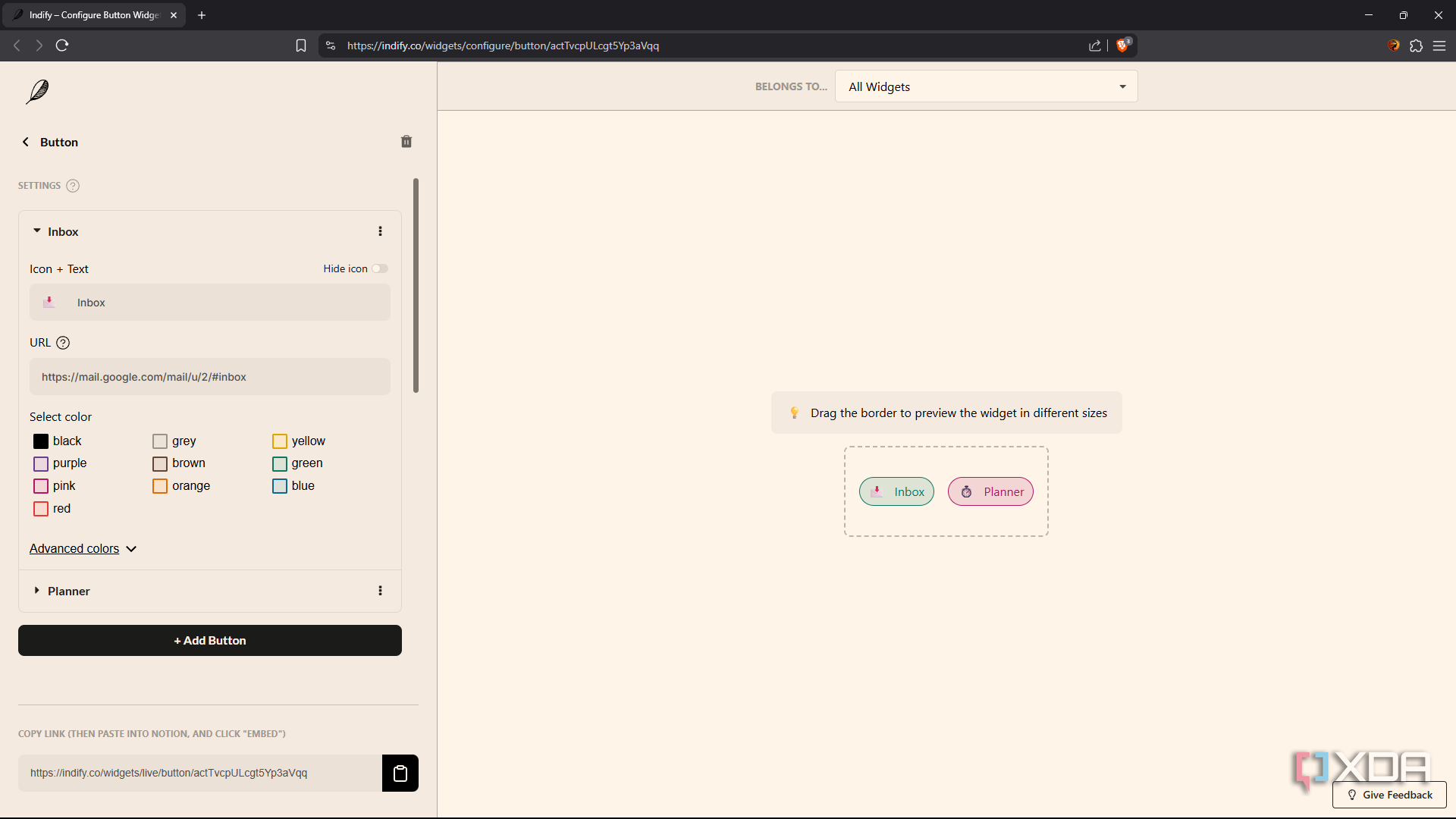Click the URL help question icon

pos(63,343)
